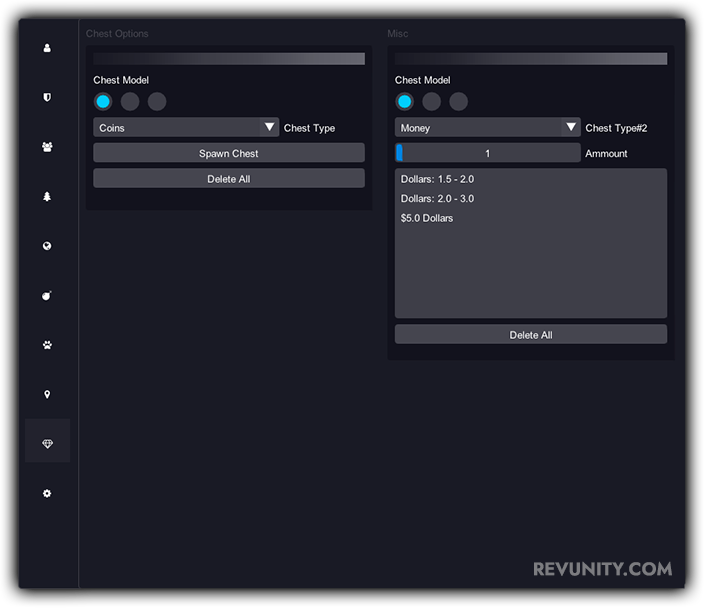Adjust the Ammount slider
Screen dimensions: 704x608
(x=487, y=153)
